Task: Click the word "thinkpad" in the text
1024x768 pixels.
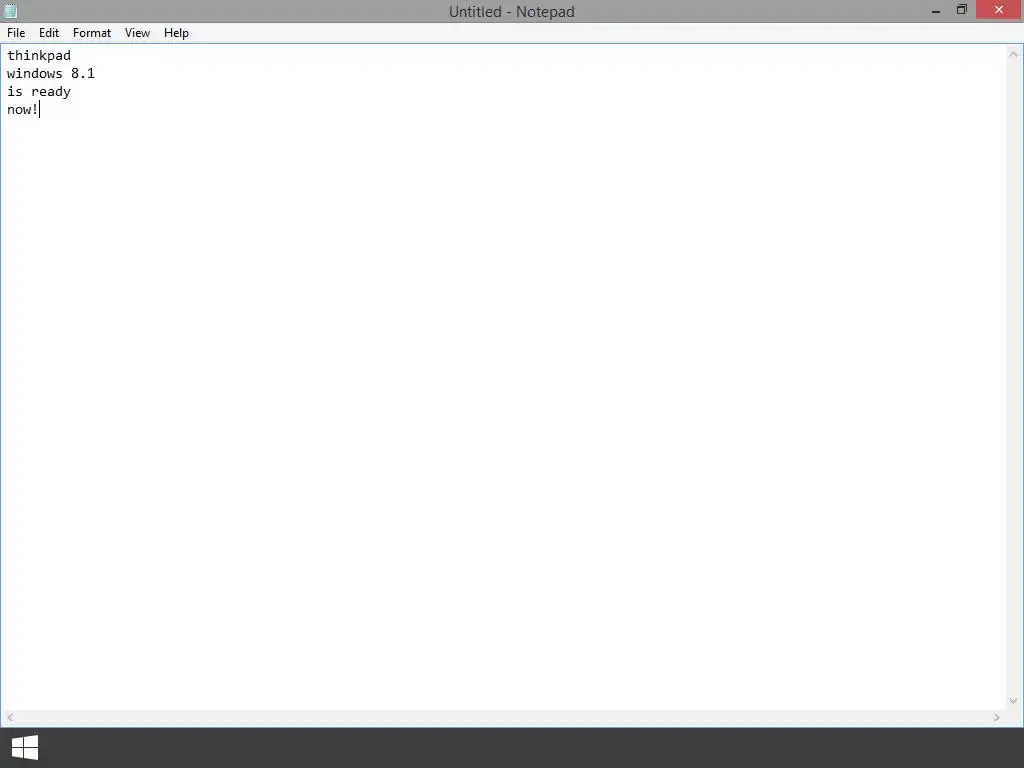Action: click(39, 56)
